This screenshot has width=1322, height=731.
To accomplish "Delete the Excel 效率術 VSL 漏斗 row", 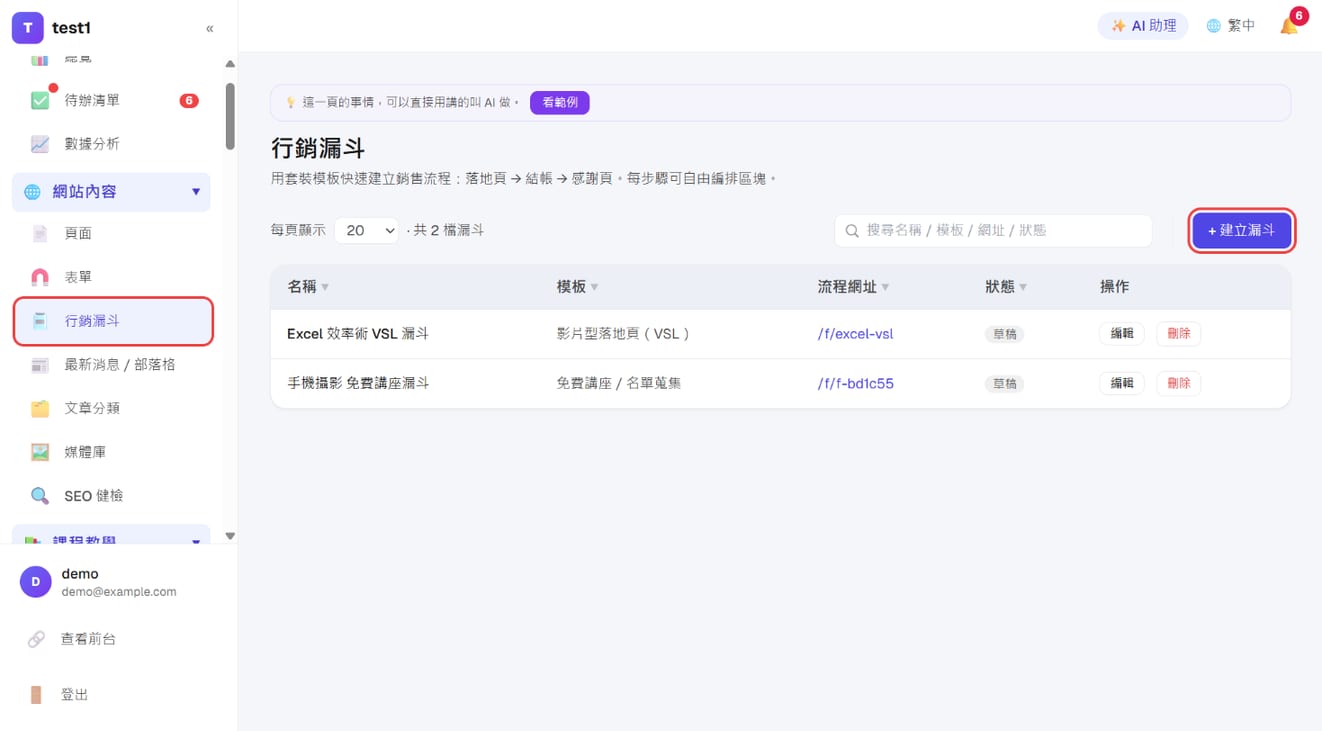I will (1179, 334).
